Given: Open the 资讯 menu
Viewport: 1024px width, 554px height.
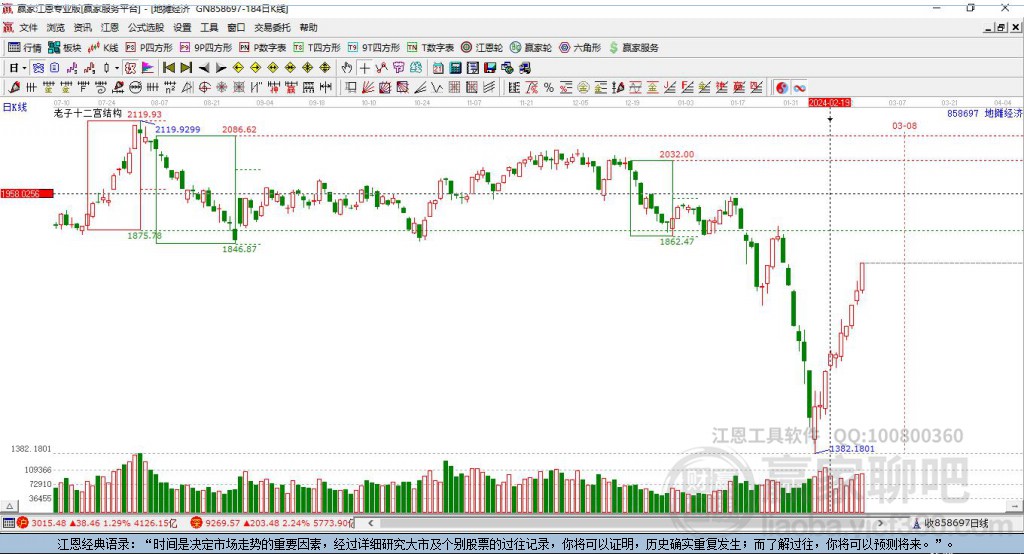Looking at the screenshot, I should tap(82, 27).
